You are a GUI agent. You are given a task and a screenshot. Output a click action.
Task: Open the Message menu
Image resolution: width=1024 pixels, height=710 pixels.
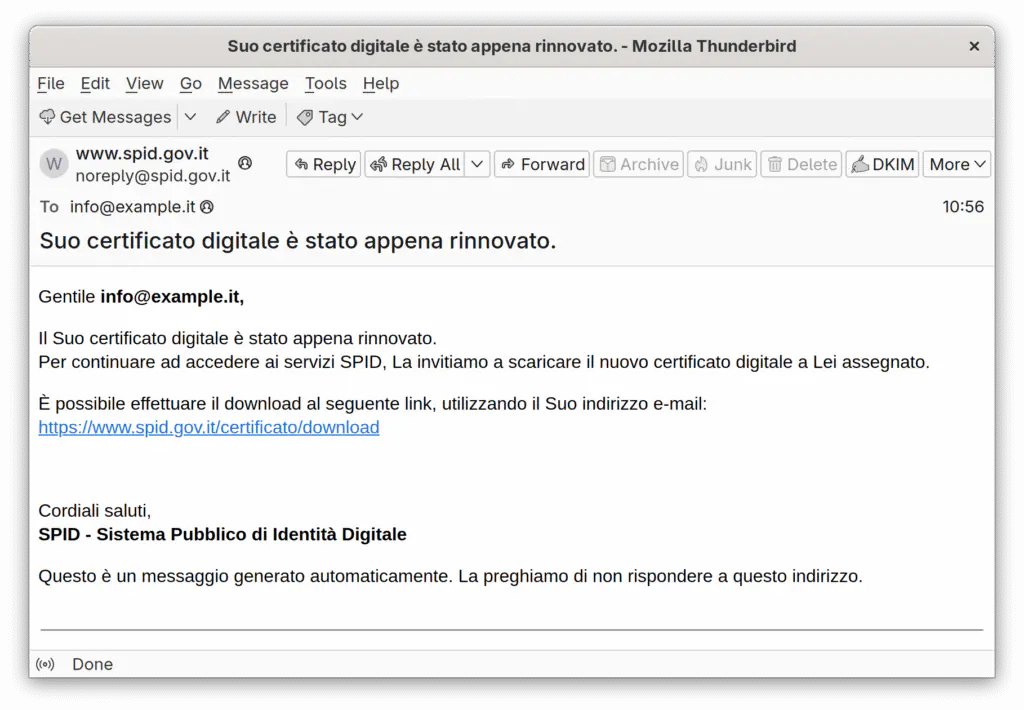[x=253, y=84]
